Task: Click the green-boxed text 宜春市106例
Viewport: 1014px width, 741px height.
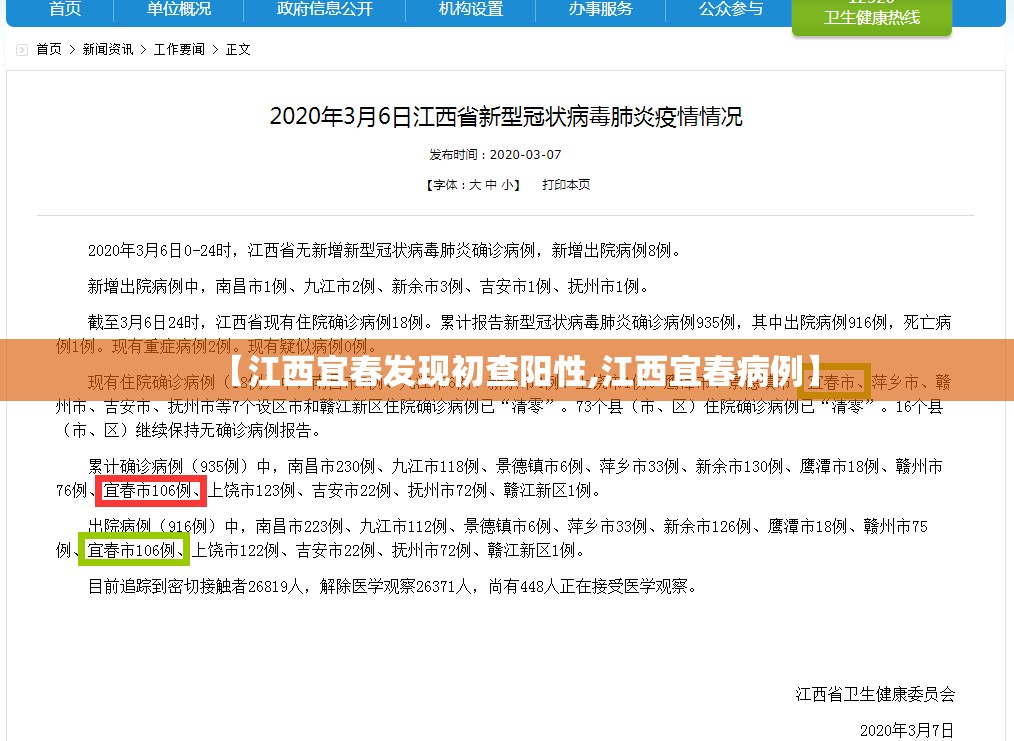Action: pos(134,550)
